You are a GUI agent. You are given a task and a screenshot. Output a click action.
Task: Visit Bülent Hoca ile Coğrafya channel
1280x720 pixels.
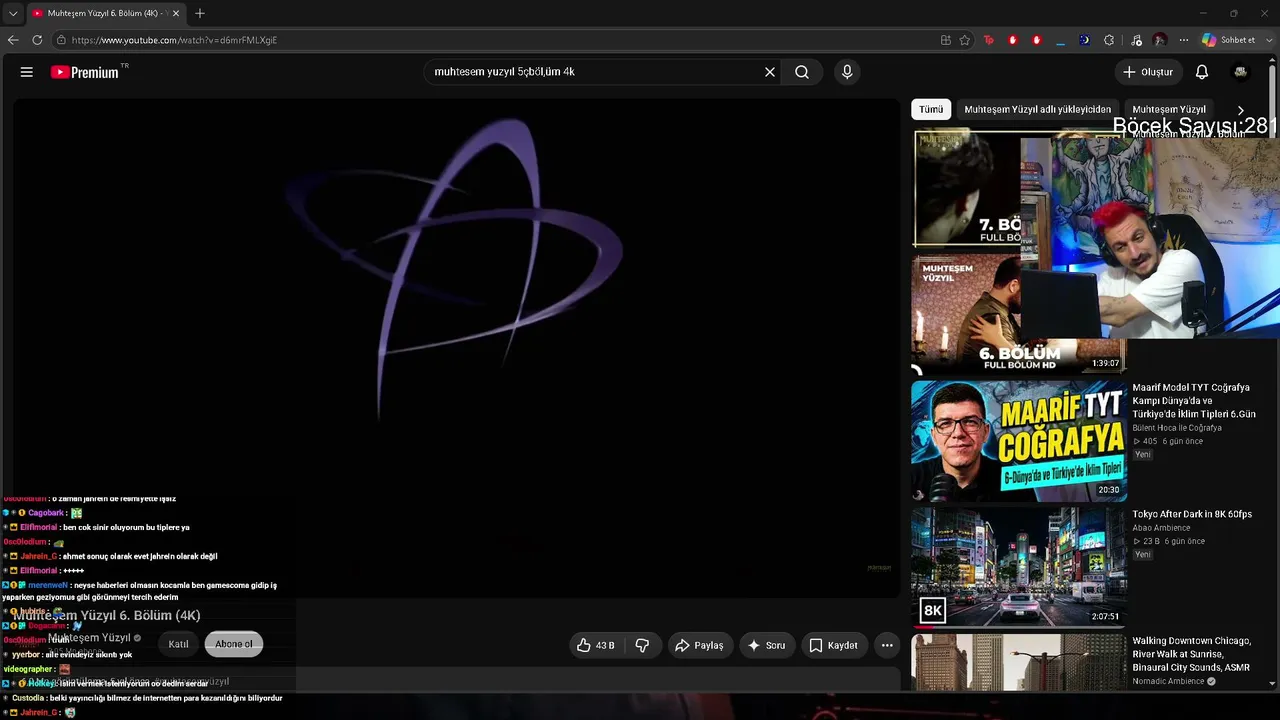tap(1177, 428)
